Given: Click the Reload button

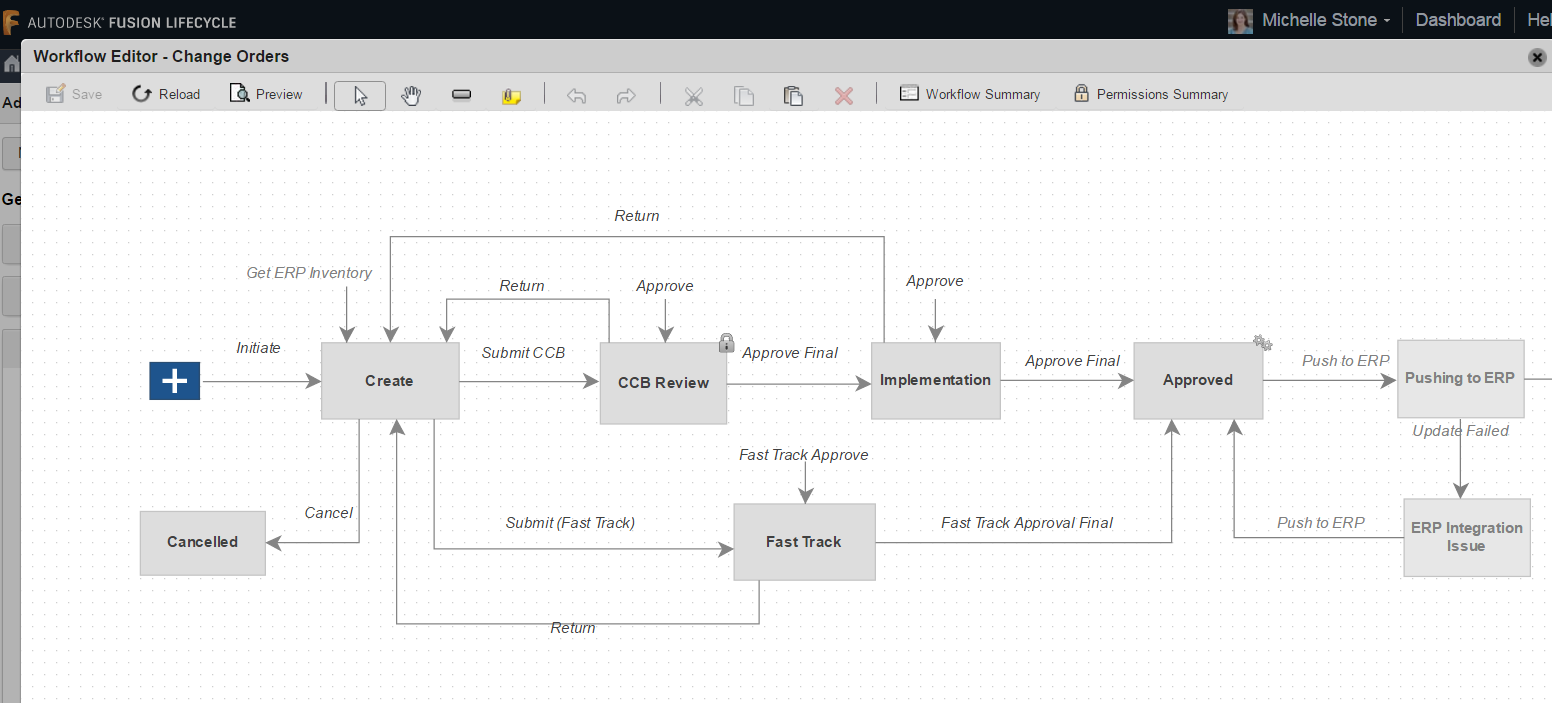Looking at the screenshot, I should pos(166,93).
